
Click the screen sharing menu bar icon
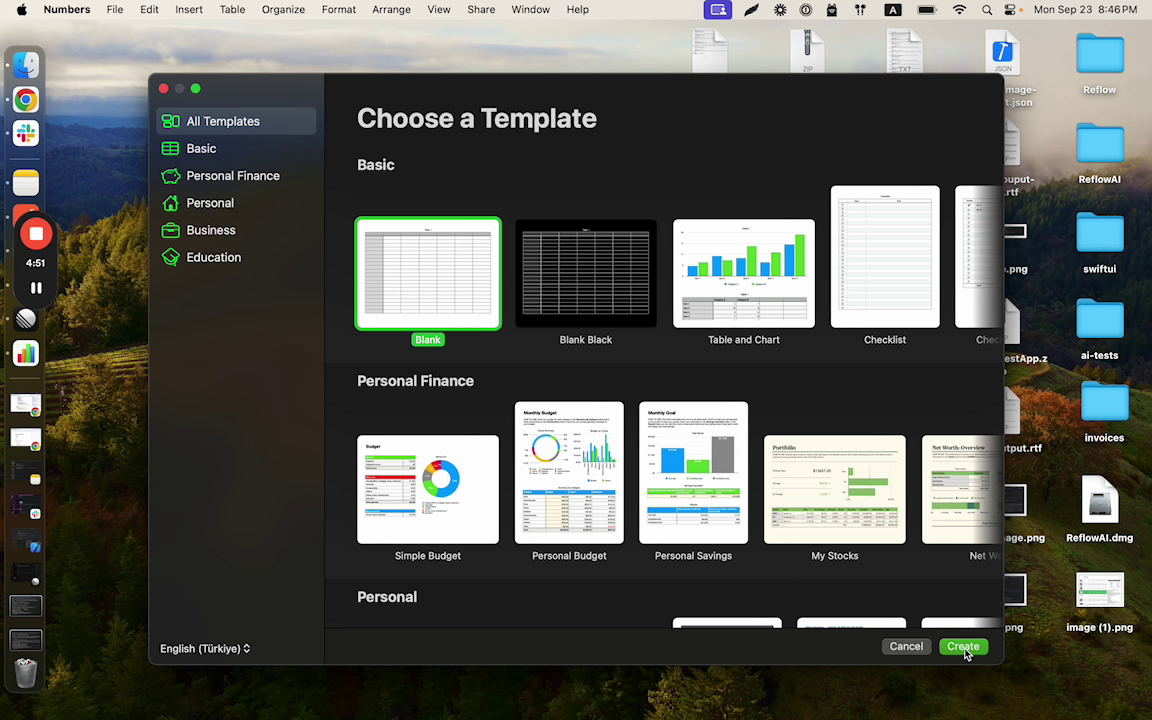[718, 10]
